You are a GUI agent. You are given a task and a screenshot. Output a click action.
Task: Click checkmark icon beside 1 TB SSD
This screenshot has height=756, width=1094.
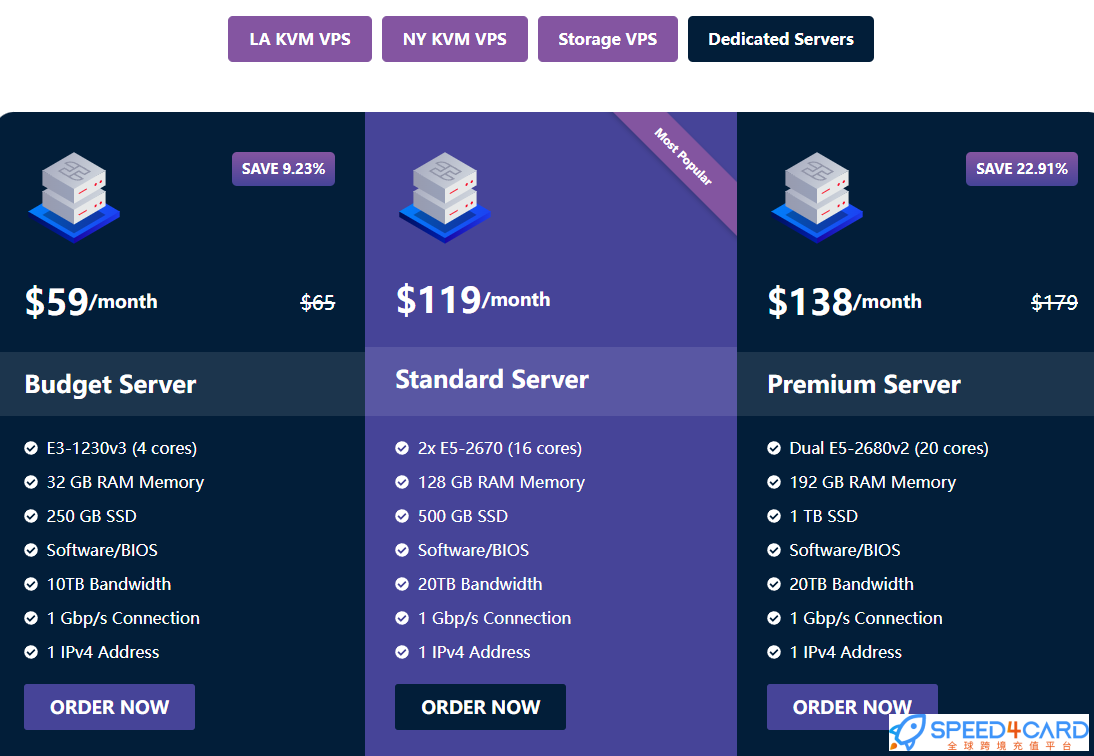pos(774,516)
